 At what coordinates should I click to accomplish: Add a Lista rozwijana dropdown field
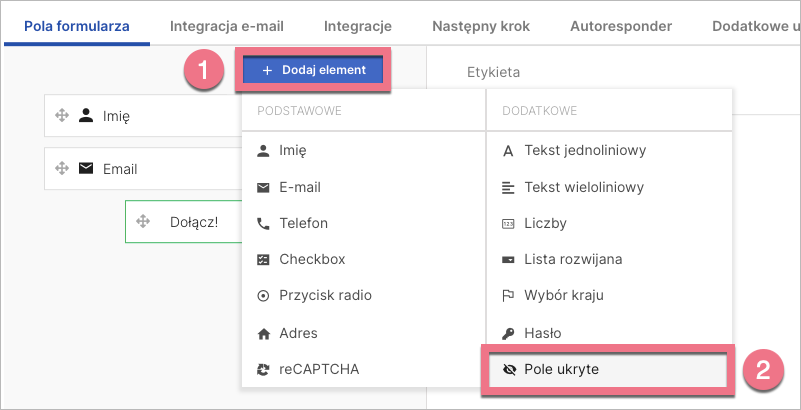573,259
